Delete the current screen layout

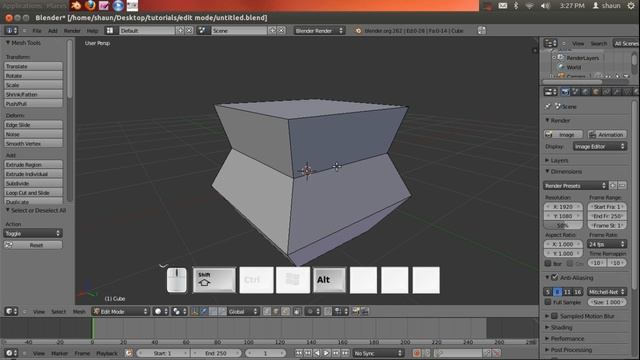[x=189, y=31]
